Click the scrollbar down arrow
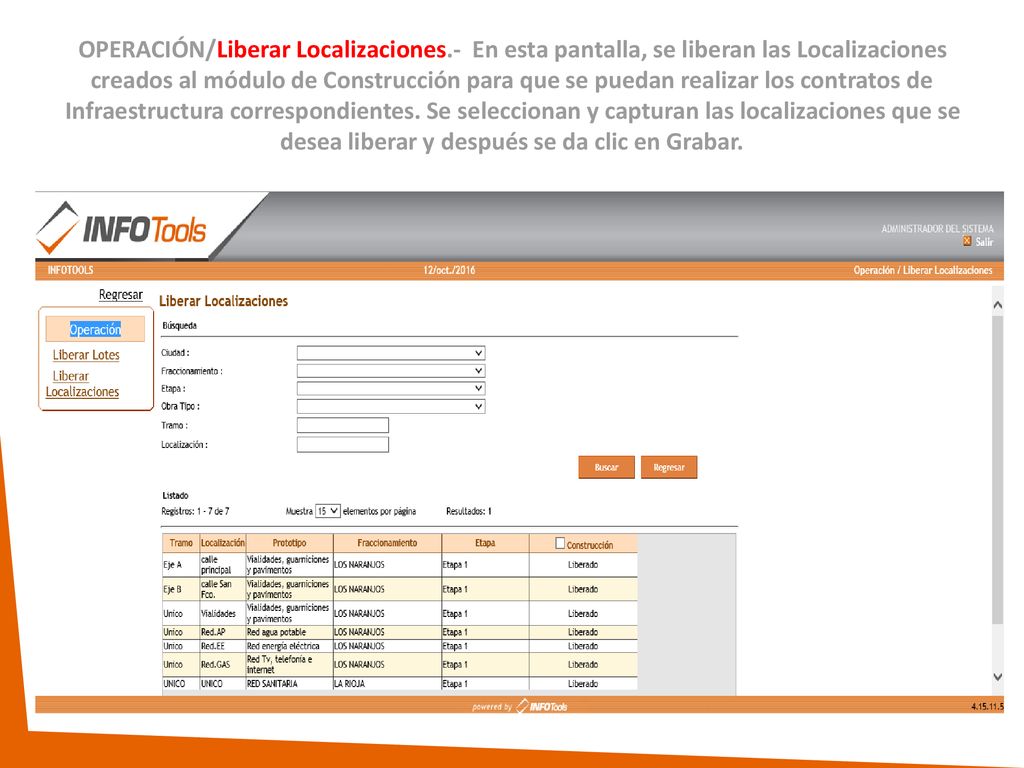1024x768 pixels. click(997, 677)
